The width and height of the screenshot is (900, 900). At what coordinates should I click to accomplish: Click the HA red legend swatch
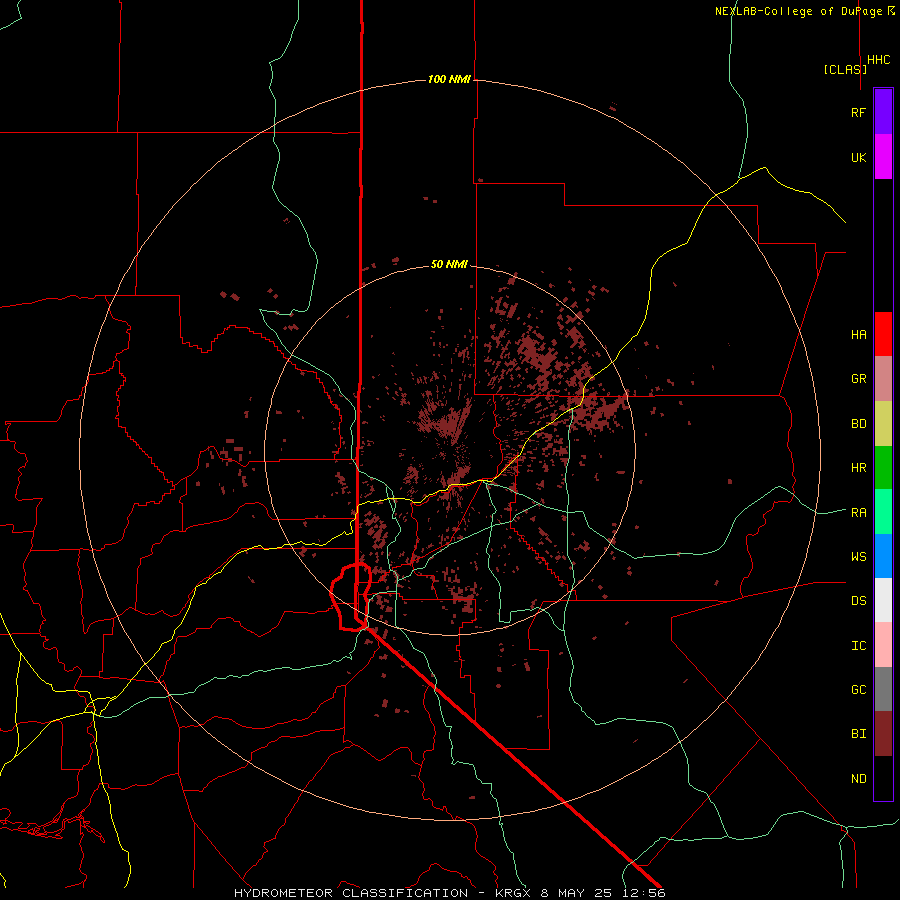tap(883, 334)
